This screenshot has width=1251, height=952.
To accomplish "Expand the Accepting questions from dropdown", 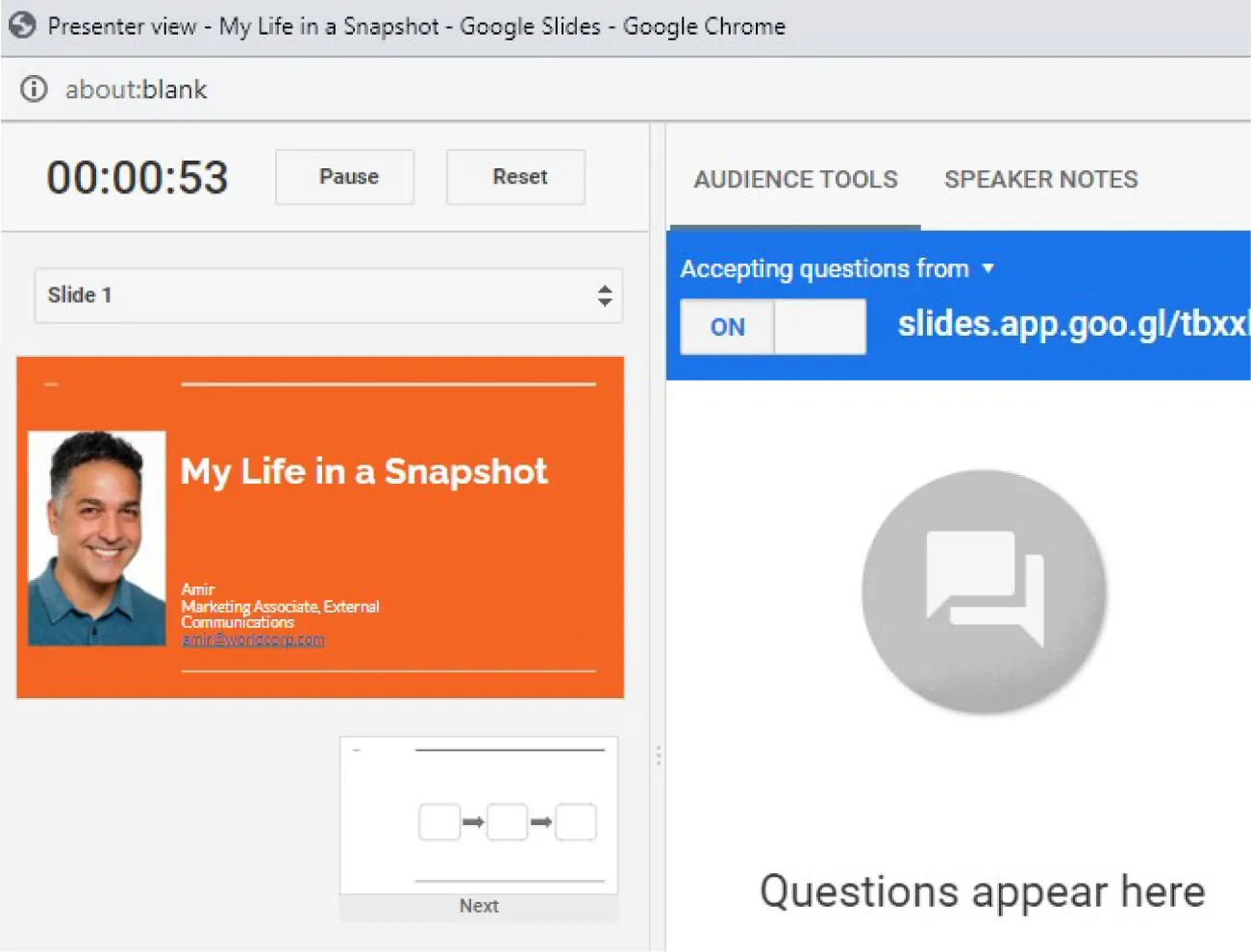I will click(x=989, y=269).
